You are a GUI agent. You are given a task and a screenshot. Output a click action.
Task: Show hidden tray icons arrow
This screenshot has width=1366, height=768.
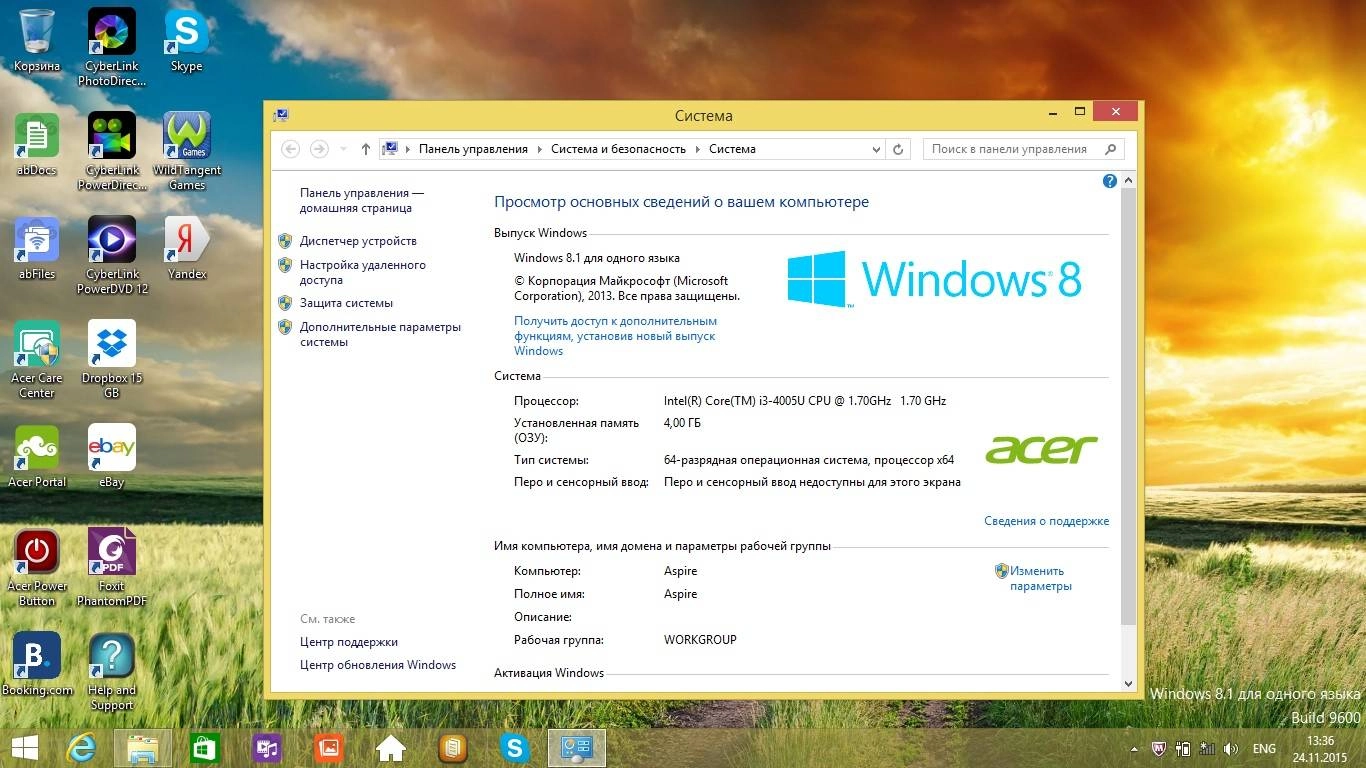1134,749
